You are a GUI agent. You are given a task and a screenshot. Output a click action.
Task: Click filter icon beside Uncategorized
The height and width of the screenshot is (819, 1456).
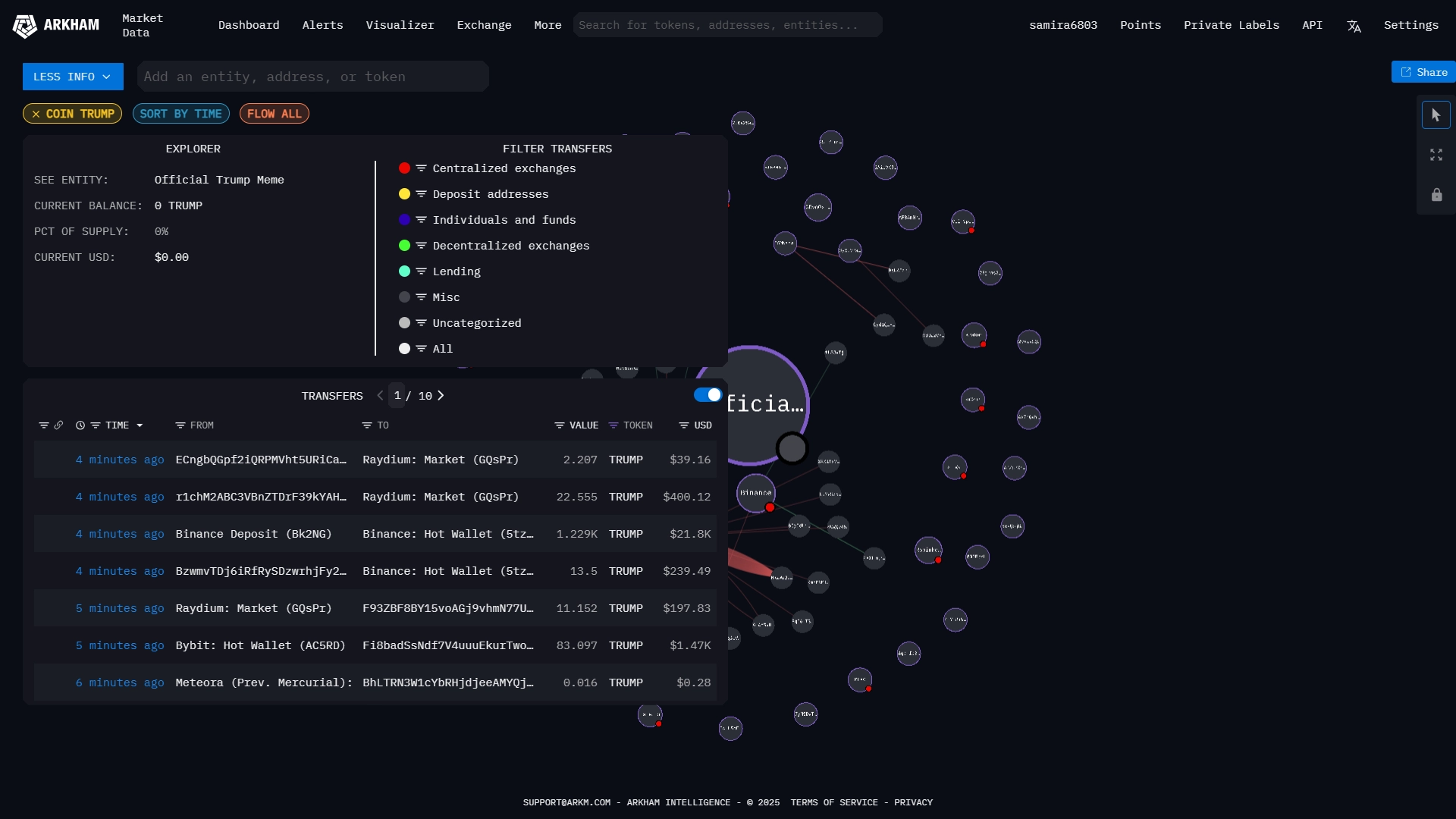(421, 323)
